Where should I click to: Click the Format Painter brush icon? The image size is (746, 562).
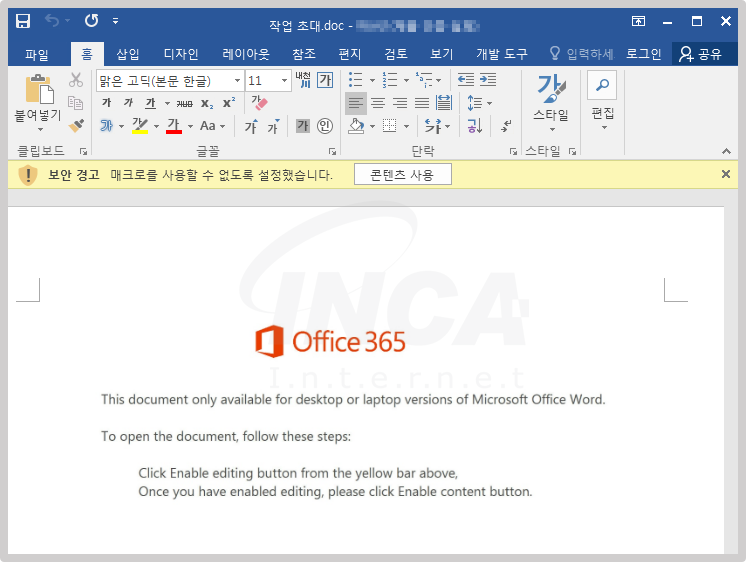76,125
